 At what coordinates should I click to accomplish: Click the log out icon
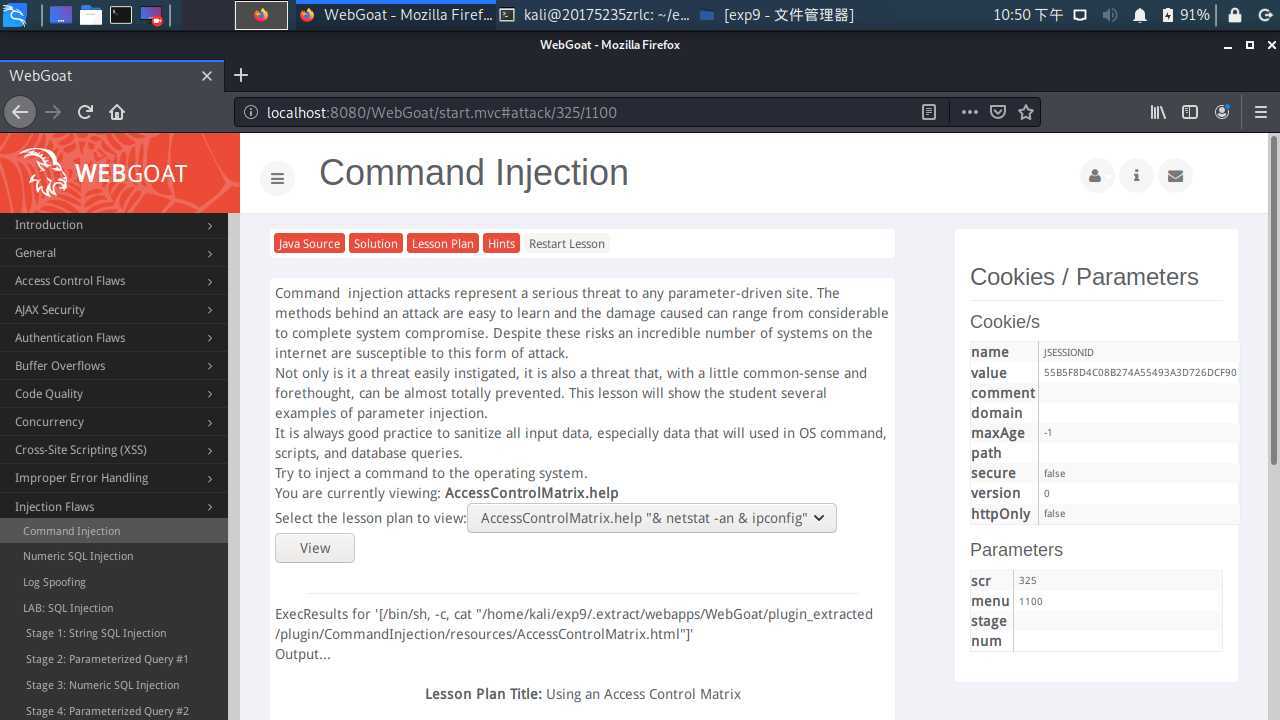tap(1265, 15)
